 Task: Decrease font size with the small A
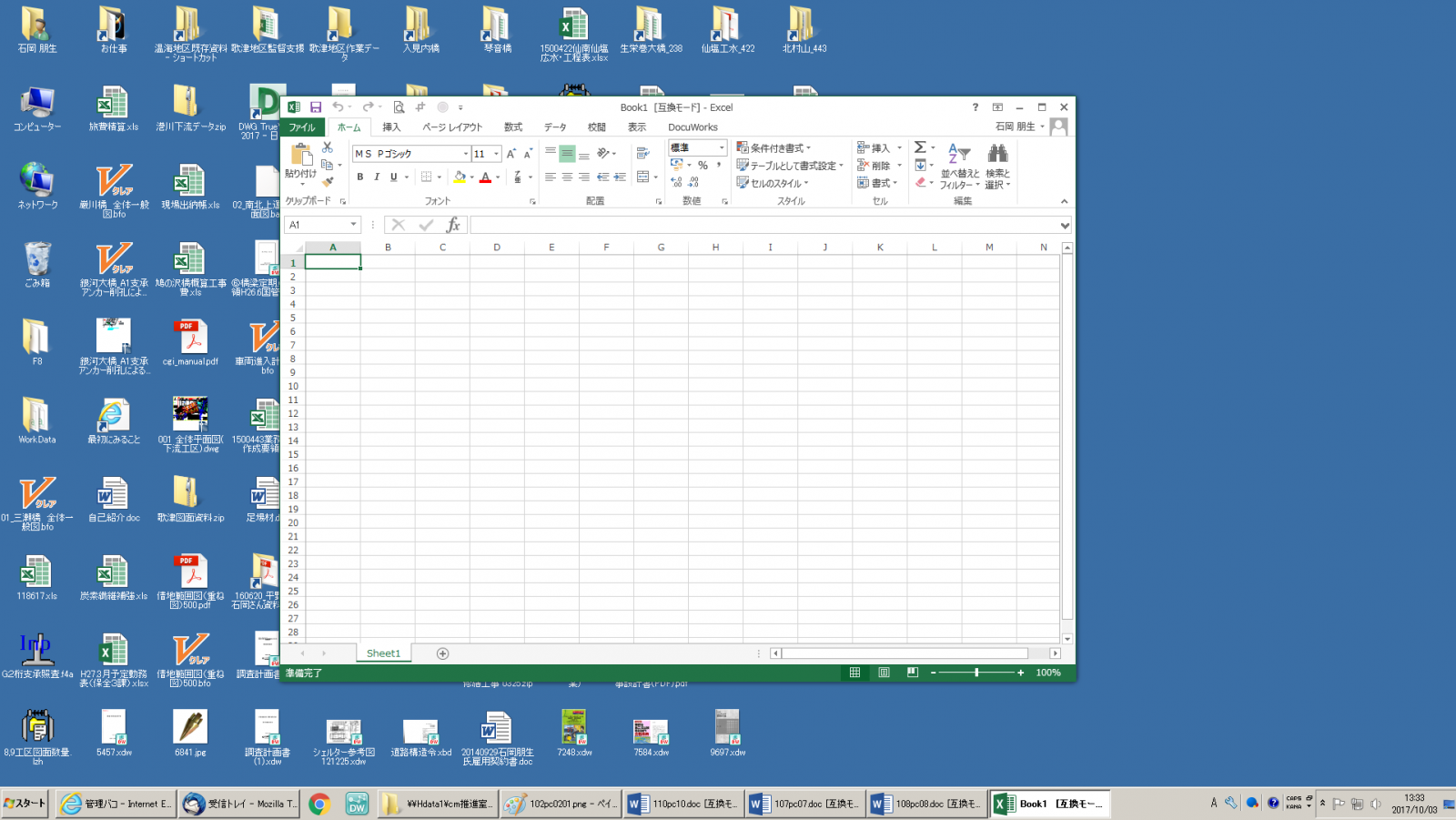[528, 154]
